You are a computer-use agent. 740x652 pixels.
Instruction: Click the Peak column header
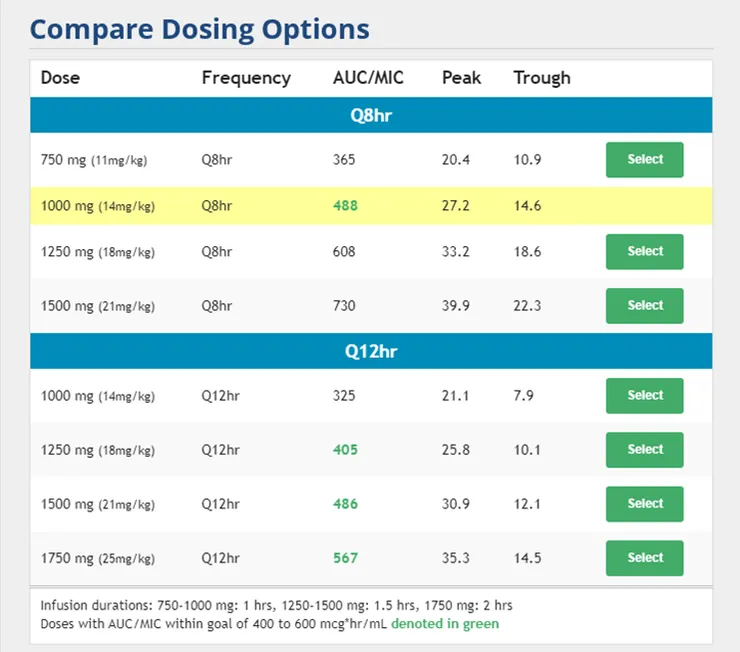[461, 78]
